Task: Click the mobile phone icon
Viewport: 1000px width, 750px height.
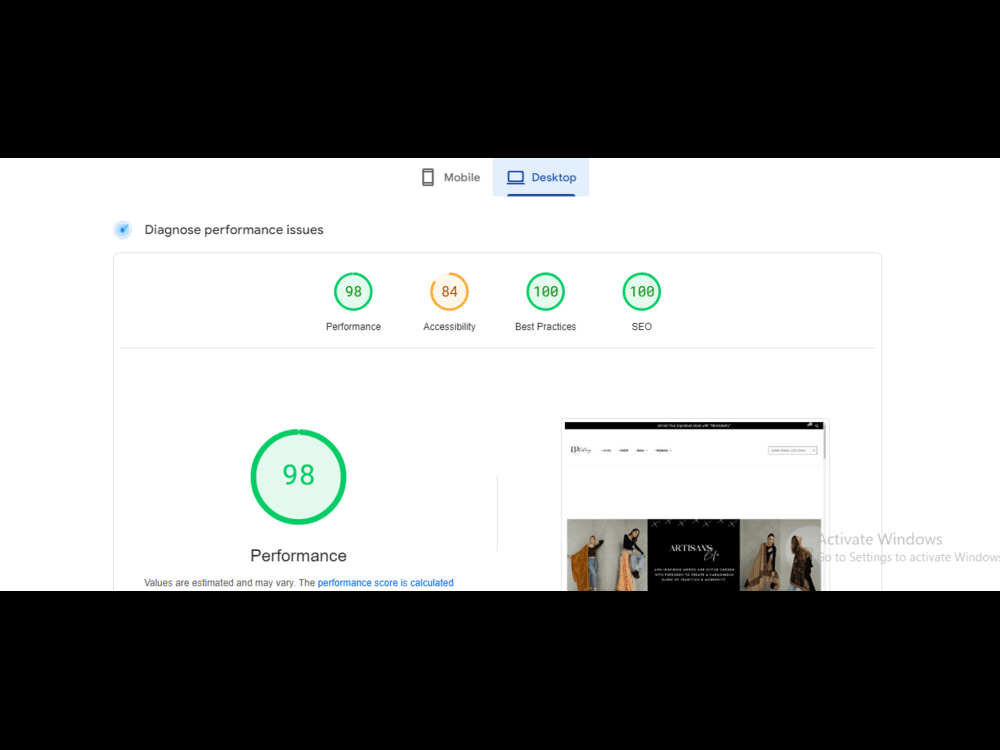Action: [428, 177]
